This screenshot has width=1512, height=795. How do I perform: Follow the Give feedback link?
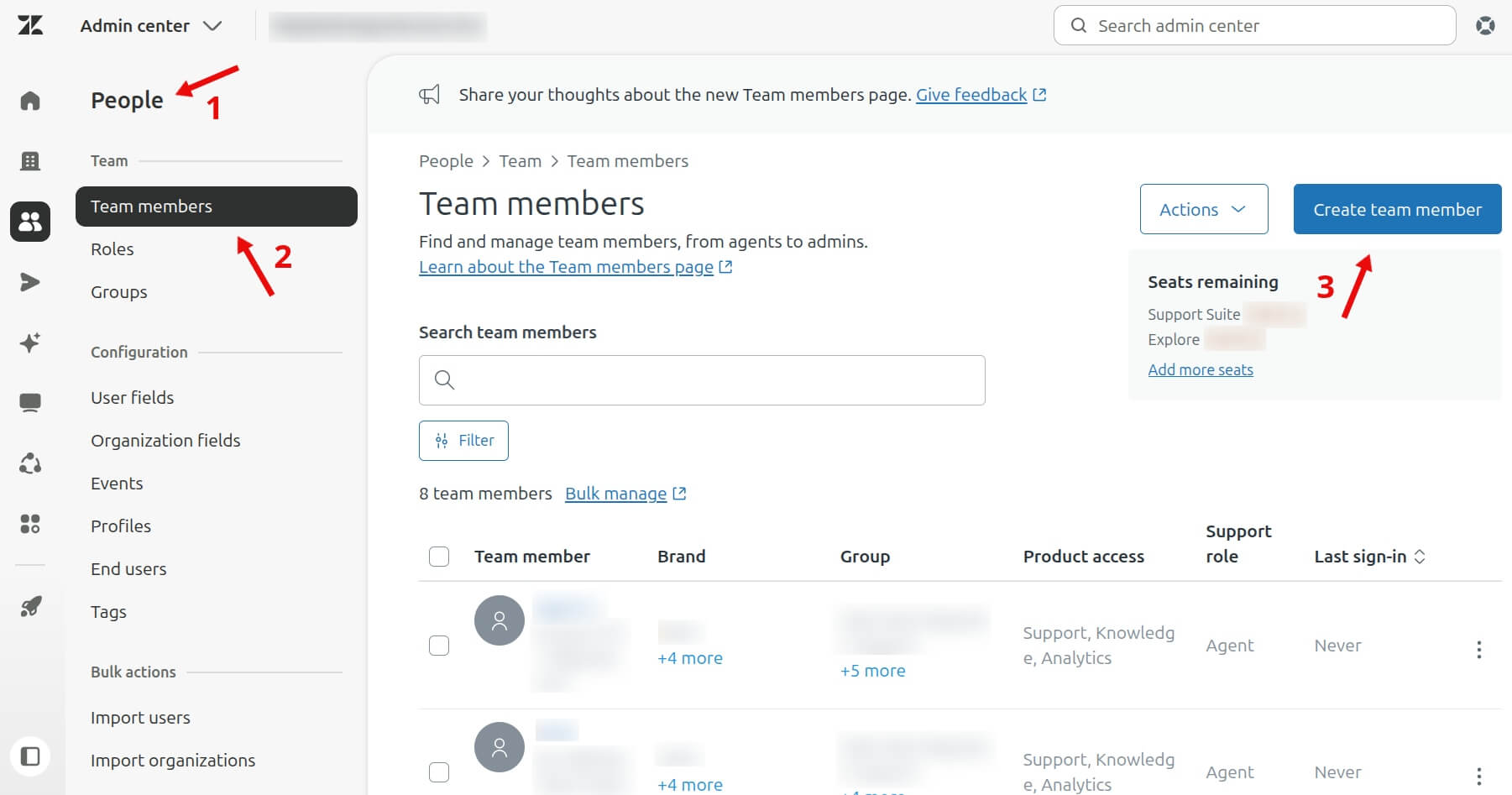(971, 95)
